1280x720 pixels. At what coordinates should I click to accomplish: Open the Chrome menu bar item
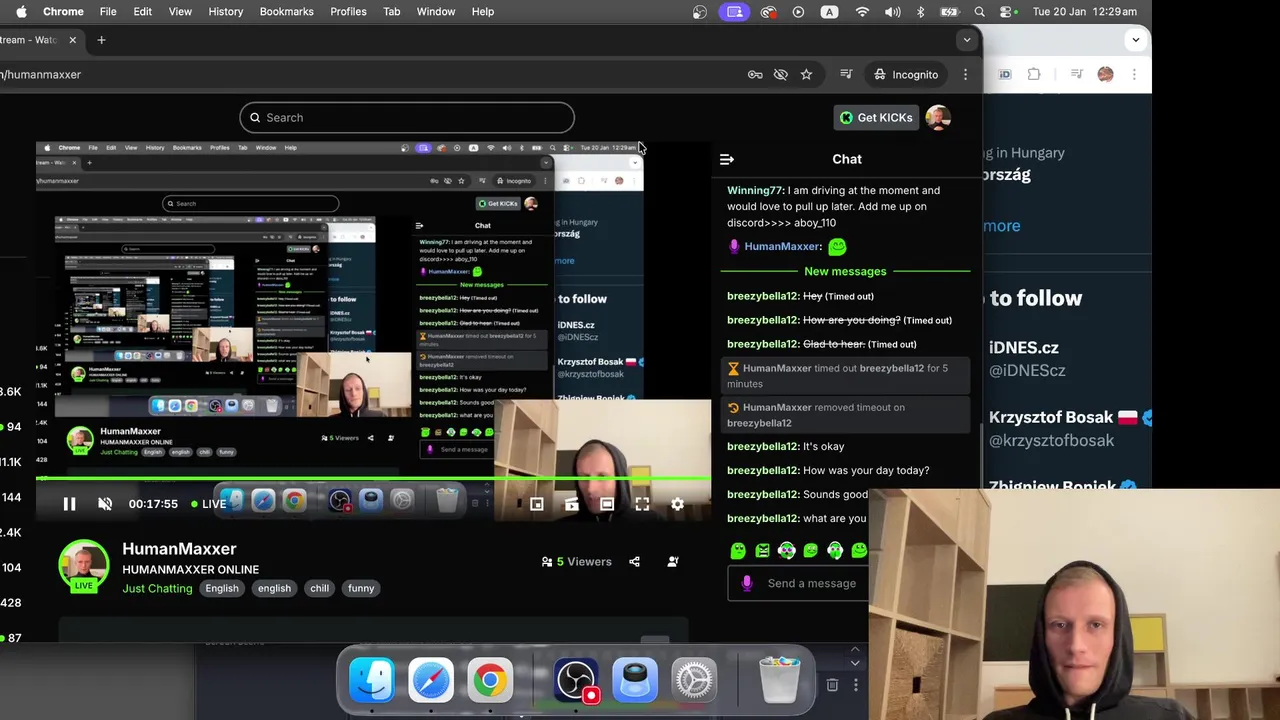coord(63,11)
